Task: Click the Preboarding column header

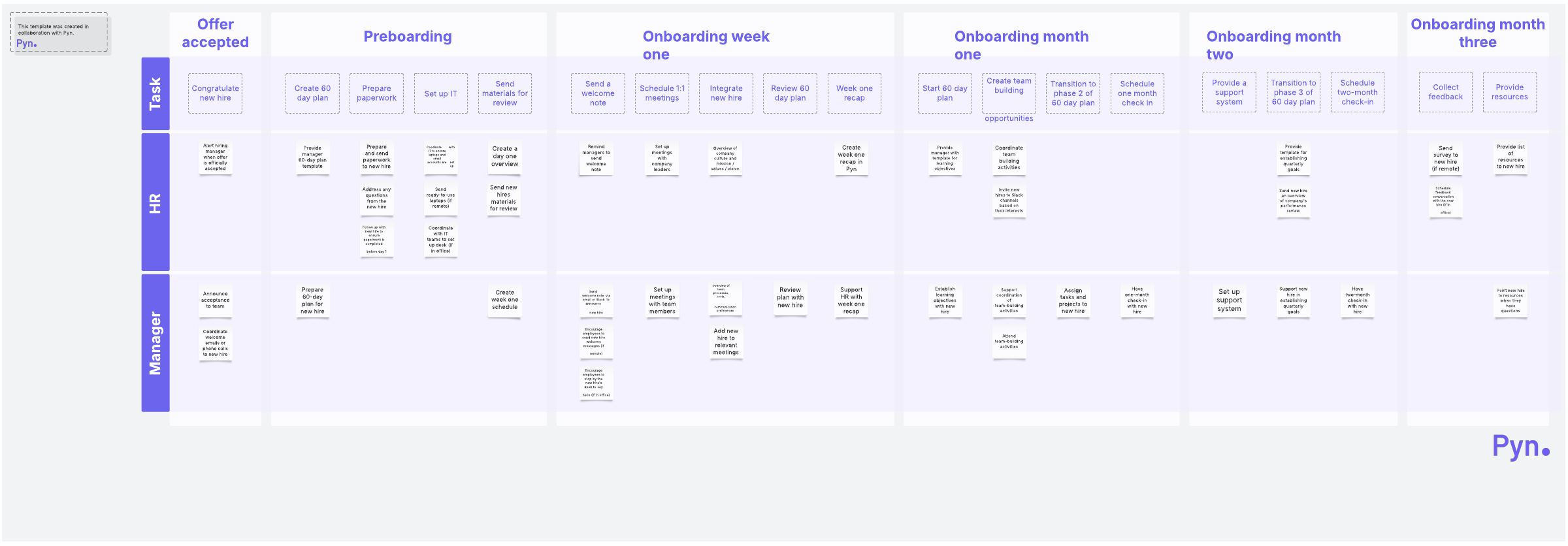Action: 408,37
